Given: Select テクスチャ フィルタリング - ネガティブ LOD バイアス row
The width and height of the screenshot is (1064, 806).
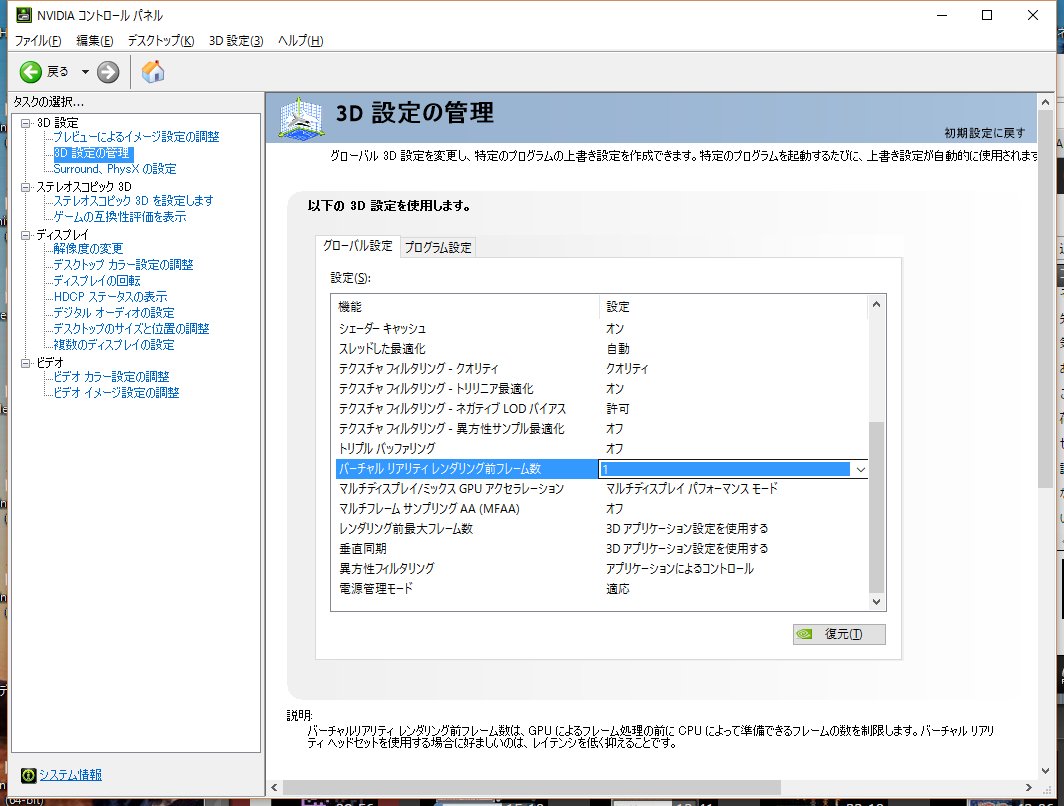Looking at the screenshot, I should point(601,408).
